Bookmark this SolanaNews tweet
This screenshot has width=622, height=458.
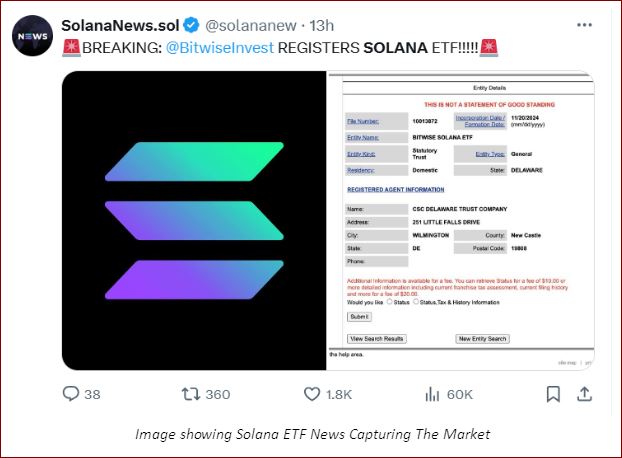[x=553, y=394]
